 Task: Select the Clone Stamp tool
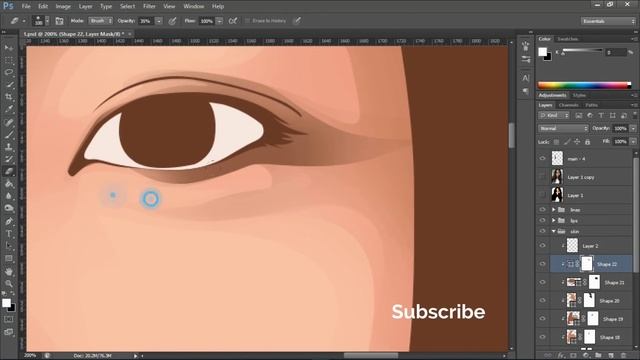[9, 147]
